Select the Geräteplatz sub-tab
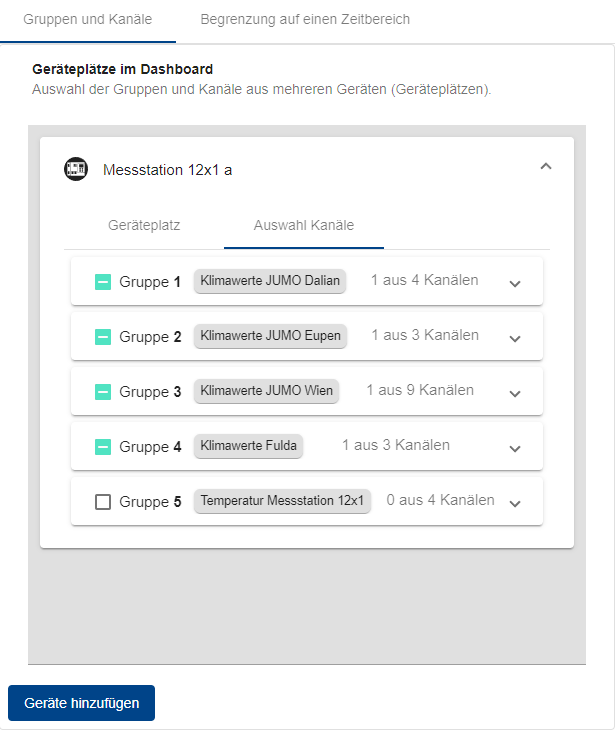Viewport: 615px width, 731px height. pyautogui.click(x=144, y=226)
